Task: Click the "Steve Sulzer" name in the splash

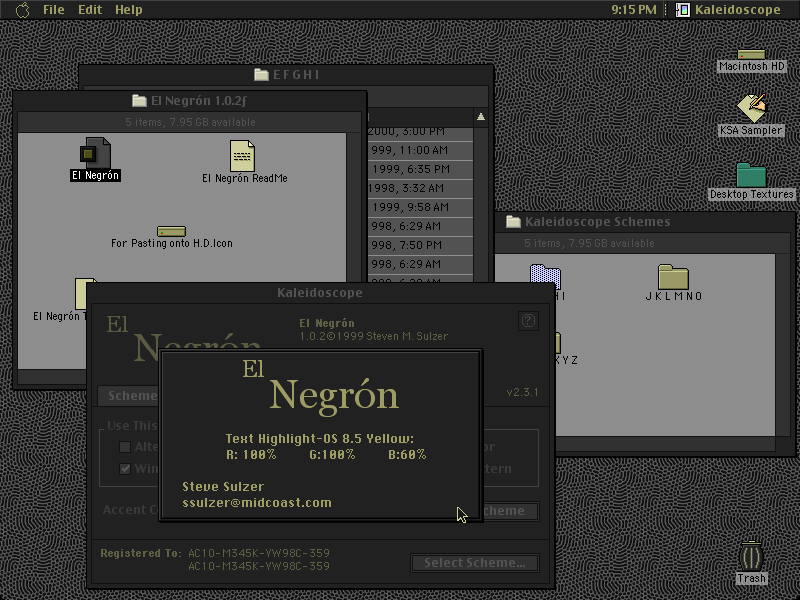Action: tap(223, 486)
